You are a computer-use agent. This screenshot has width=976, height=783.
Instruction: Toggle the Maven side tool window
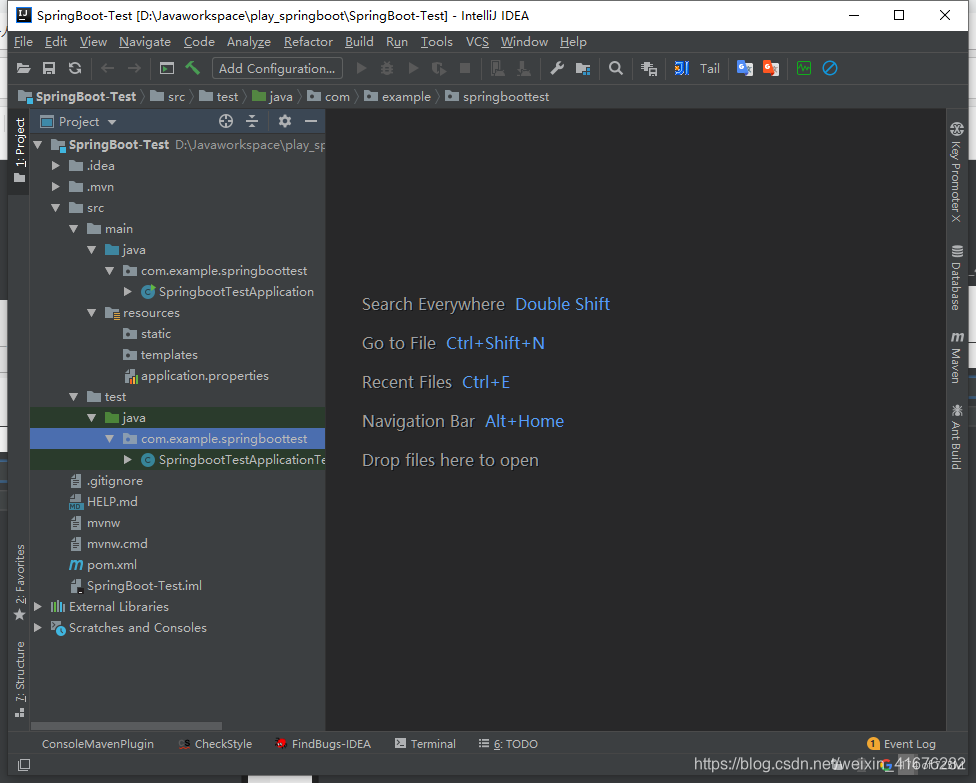tap(957, 357)
